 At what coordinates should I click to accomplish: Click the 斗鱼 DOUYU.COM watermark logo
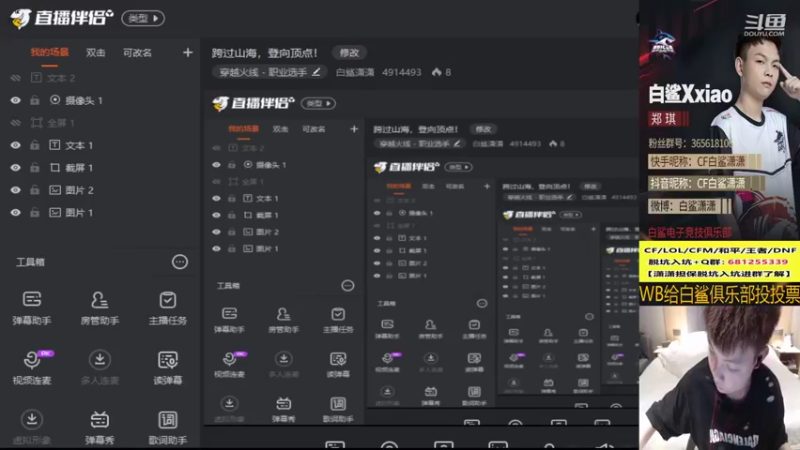765,25
